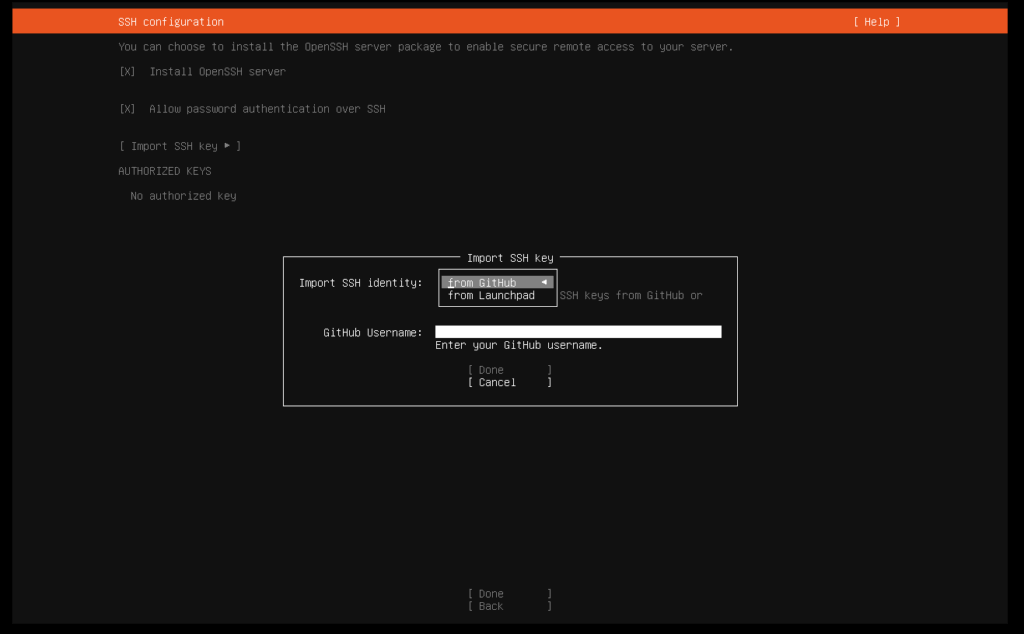This screenshot has width=1024, height=634.
Task: Select the 'No authorized key' entry
Action: (x=183, y=196)
